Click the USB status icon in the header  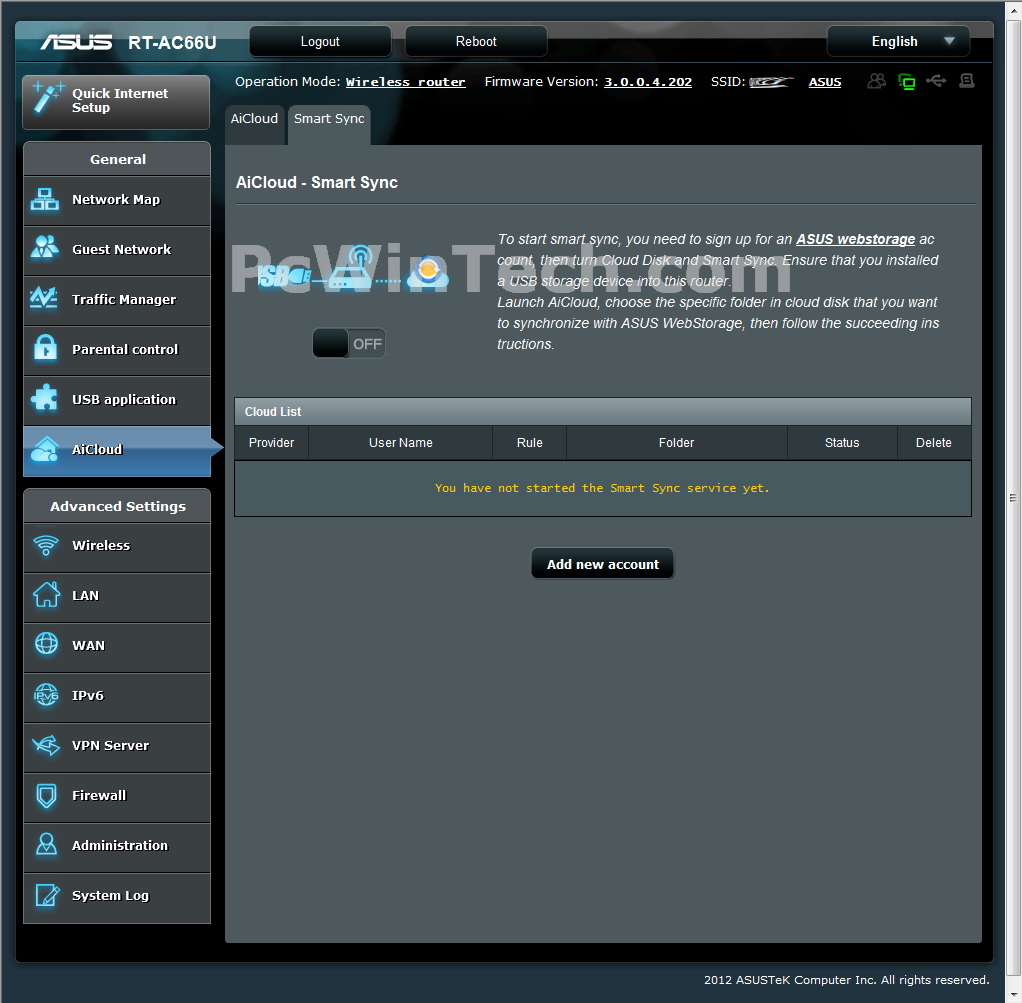click(x=937, y=81)
